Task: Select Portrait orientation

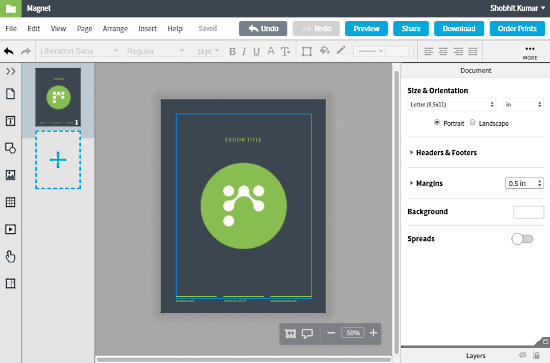Action: (x=437, y=122)
